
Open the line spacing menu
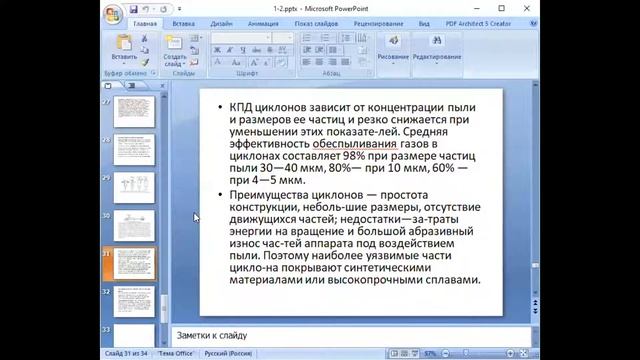tap(346, 38)
